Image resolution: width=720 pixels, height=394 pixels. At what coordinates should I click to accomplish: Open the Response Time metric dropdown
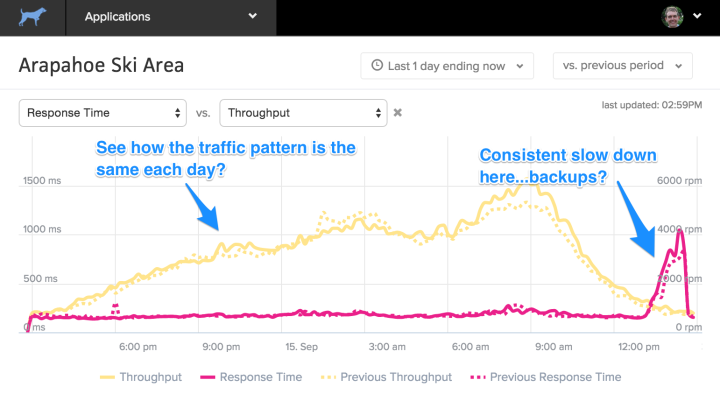click(x=102, y=113)
